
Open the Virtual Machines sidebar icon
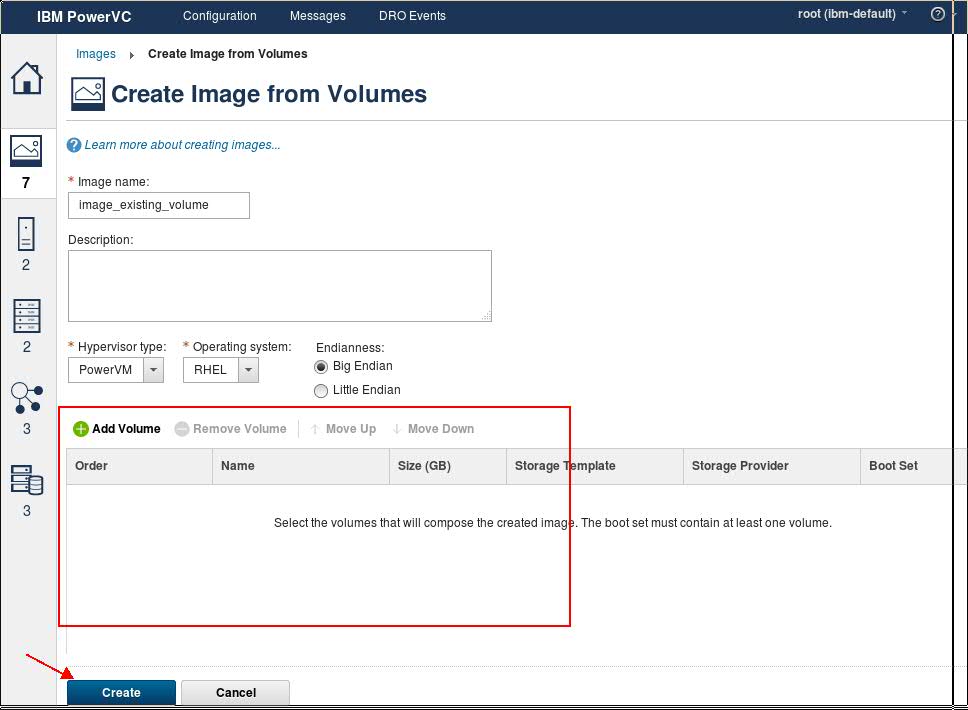pyautogui.click(x=26, y=234)
